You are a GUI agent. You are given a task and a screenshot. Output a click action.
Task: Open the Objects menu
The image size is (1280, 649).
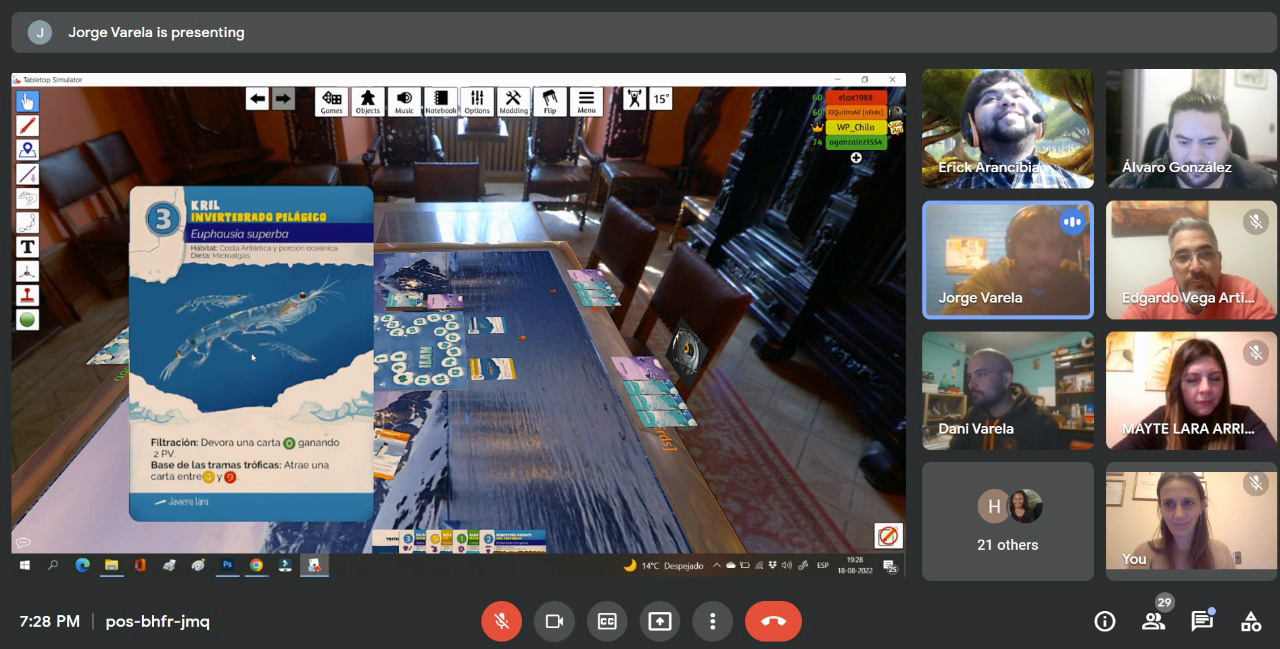(x=368, y=102)
